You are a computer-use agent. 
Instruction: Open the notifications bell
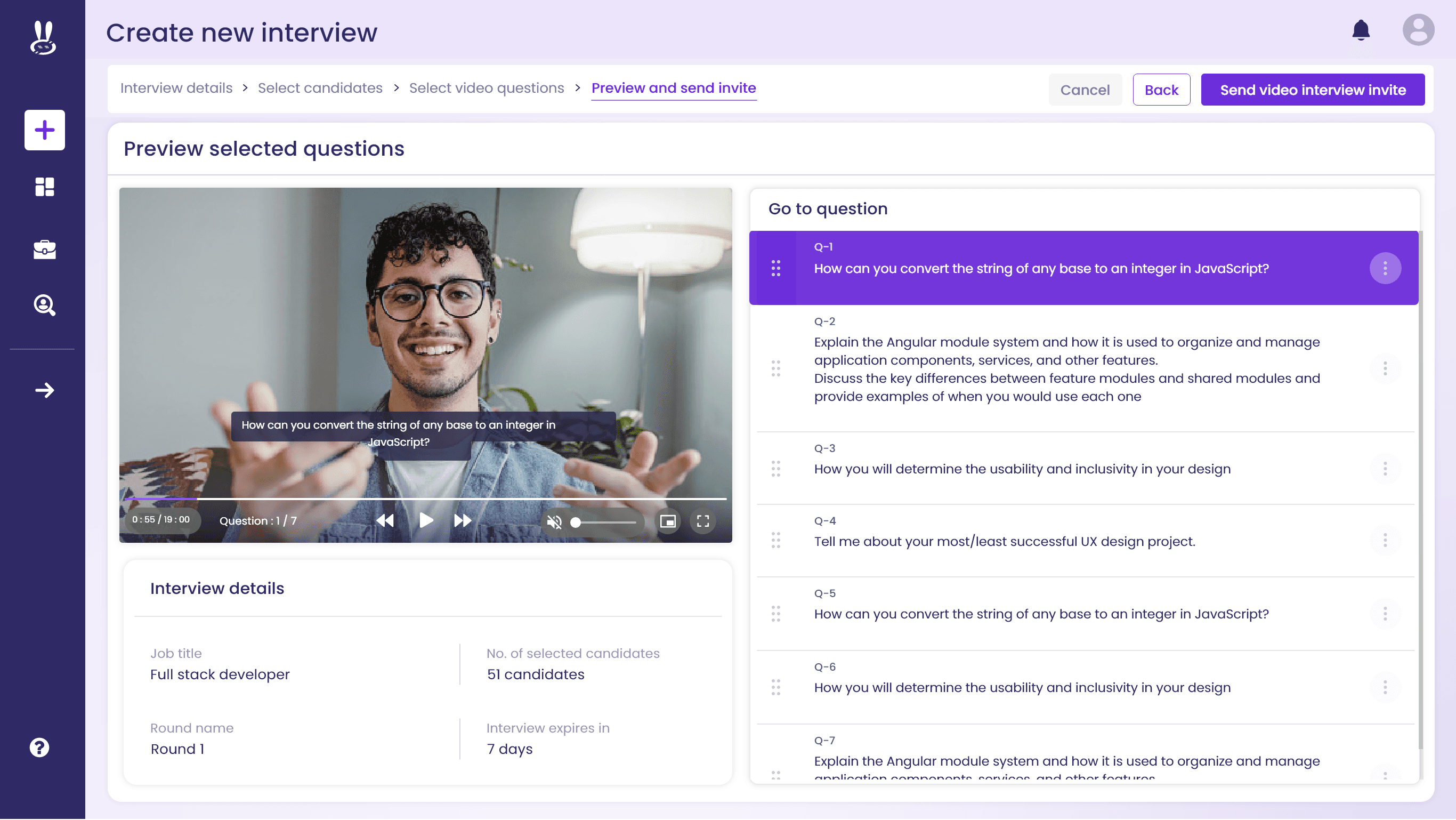1361,30
